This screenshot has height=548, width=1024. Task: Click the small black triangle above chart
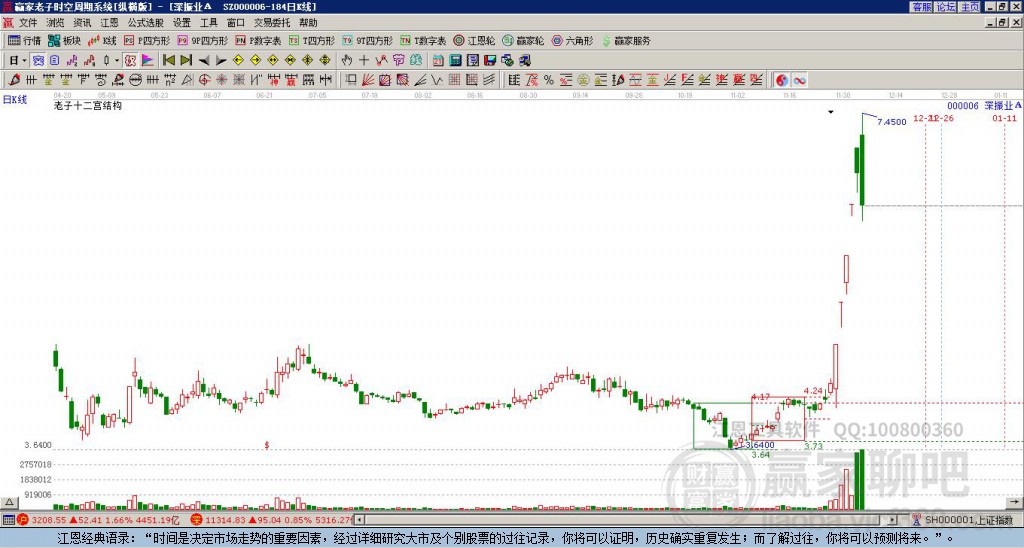830,112
